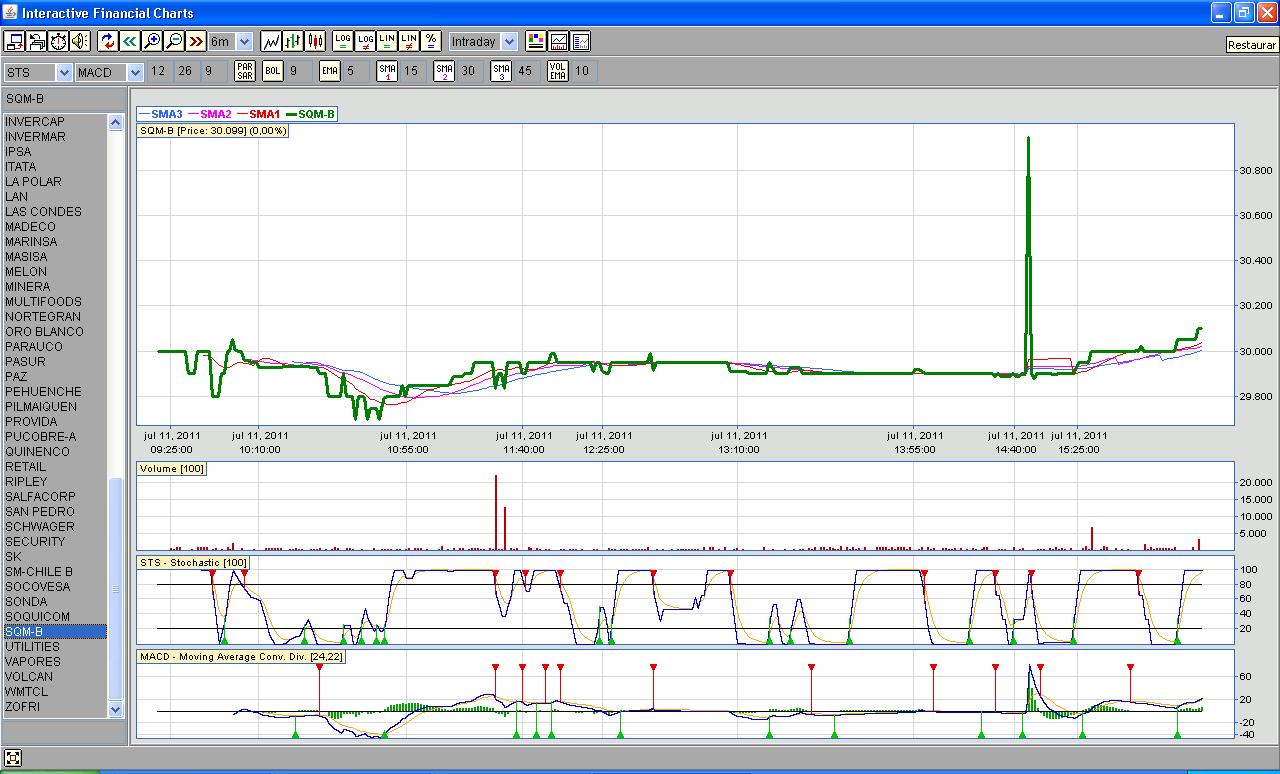Click the stock list scroll down arrow
1280x774 pixels.
[115, 709]
